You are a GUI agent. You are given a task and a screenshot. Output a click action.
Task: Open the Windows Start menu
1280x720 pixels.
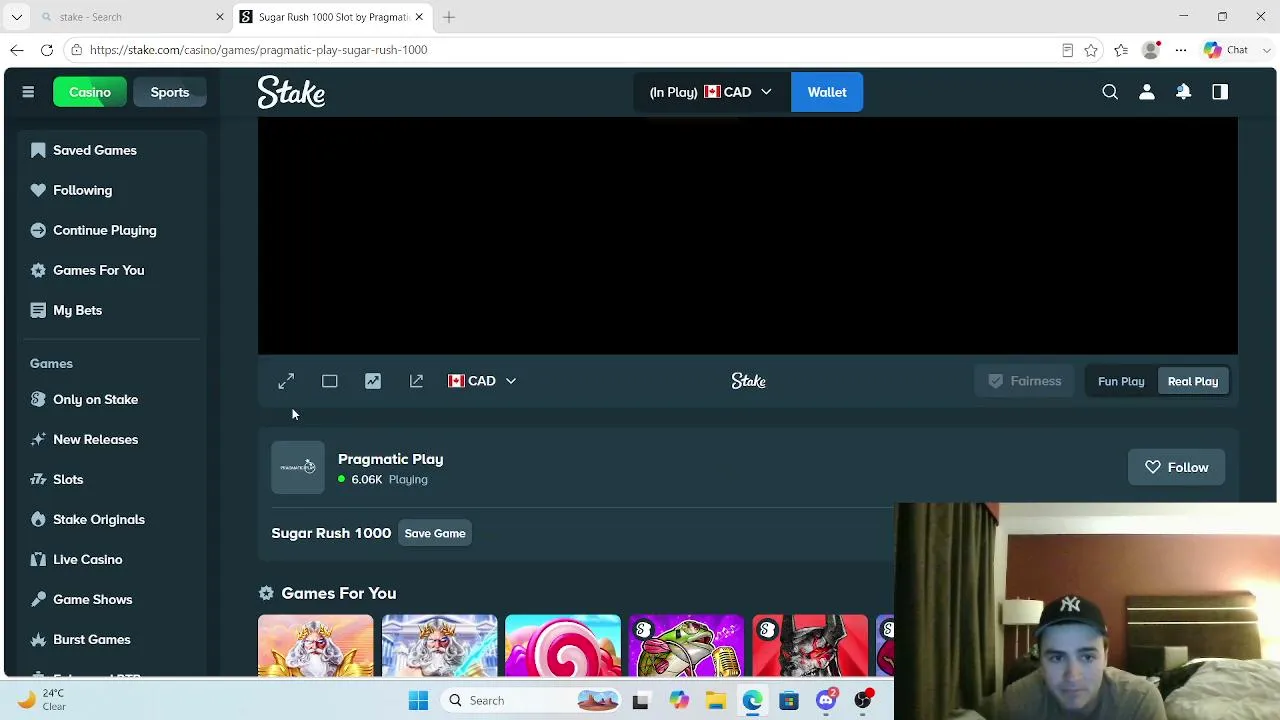(418, 700)
